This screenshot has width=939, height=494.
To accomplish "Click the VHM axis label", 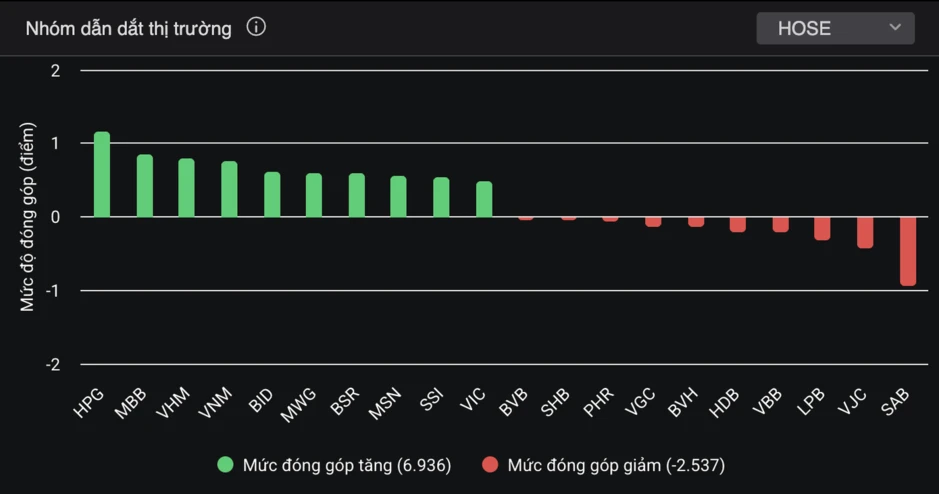I will 173,403.
